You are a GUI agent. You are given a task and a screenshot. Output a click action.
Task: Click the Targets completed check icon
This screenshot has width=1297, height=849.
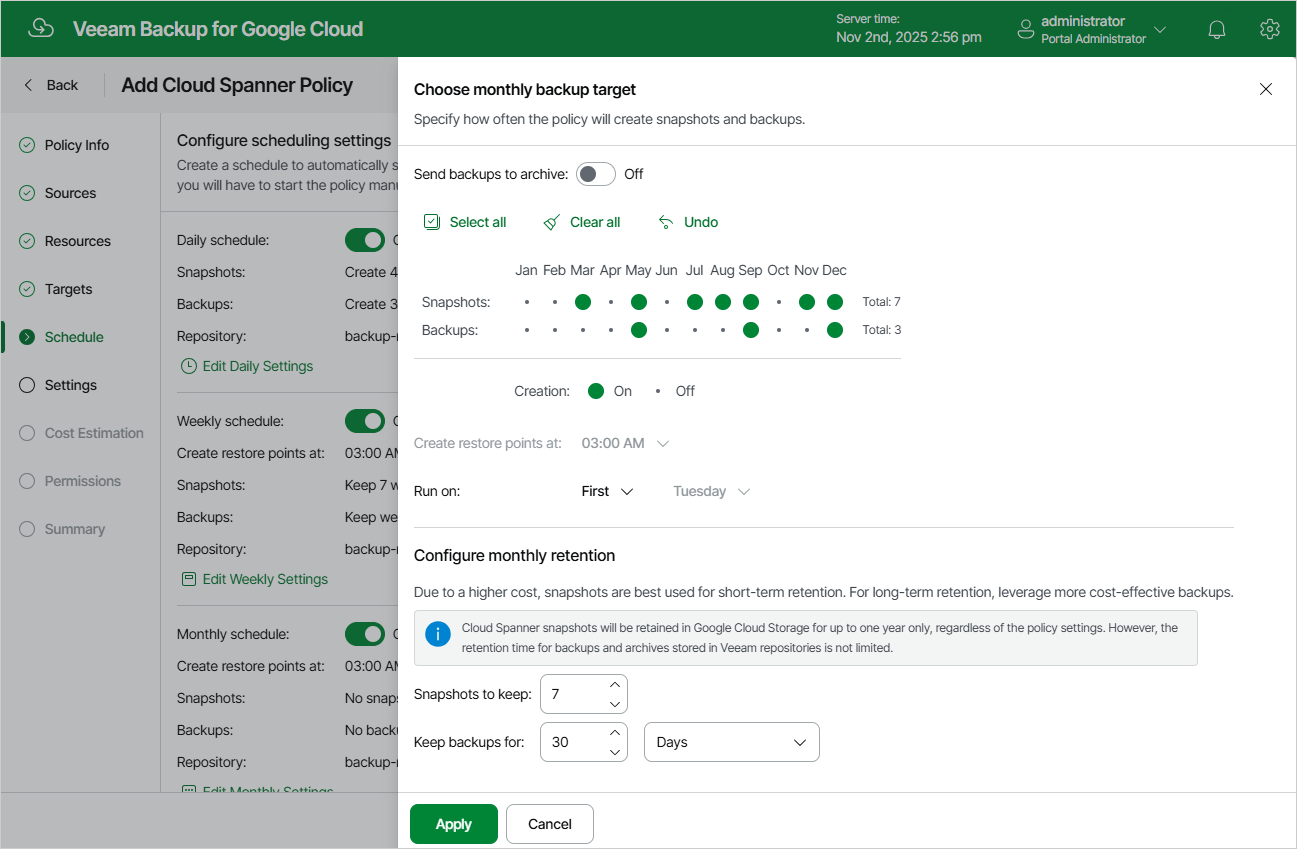(27, 289)
